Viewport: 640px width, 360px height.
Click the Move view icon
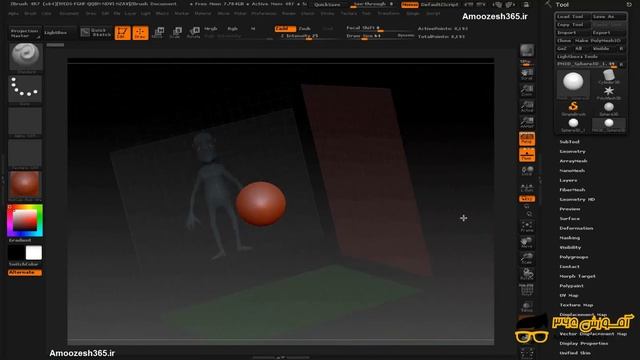[x=527, y=242]
